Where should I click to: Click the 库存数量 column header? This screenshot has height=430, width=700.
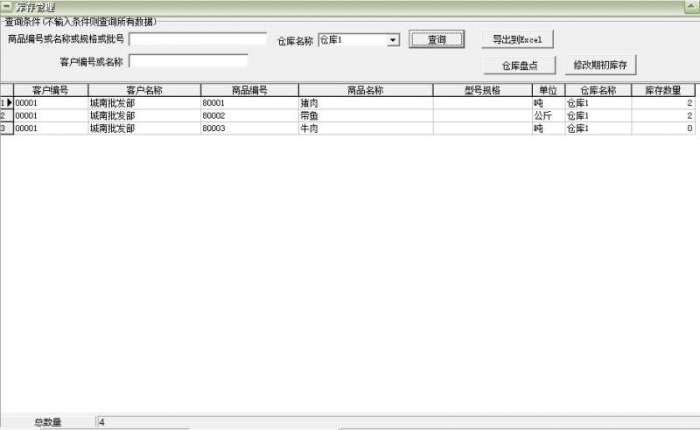[663, 90]
